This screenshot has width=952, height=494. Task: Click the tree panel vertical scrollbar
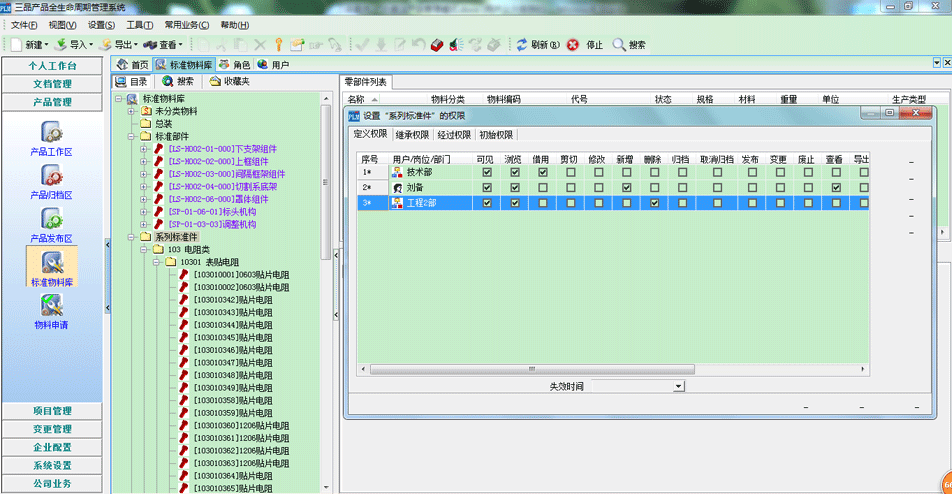click(x=325, y=180)
